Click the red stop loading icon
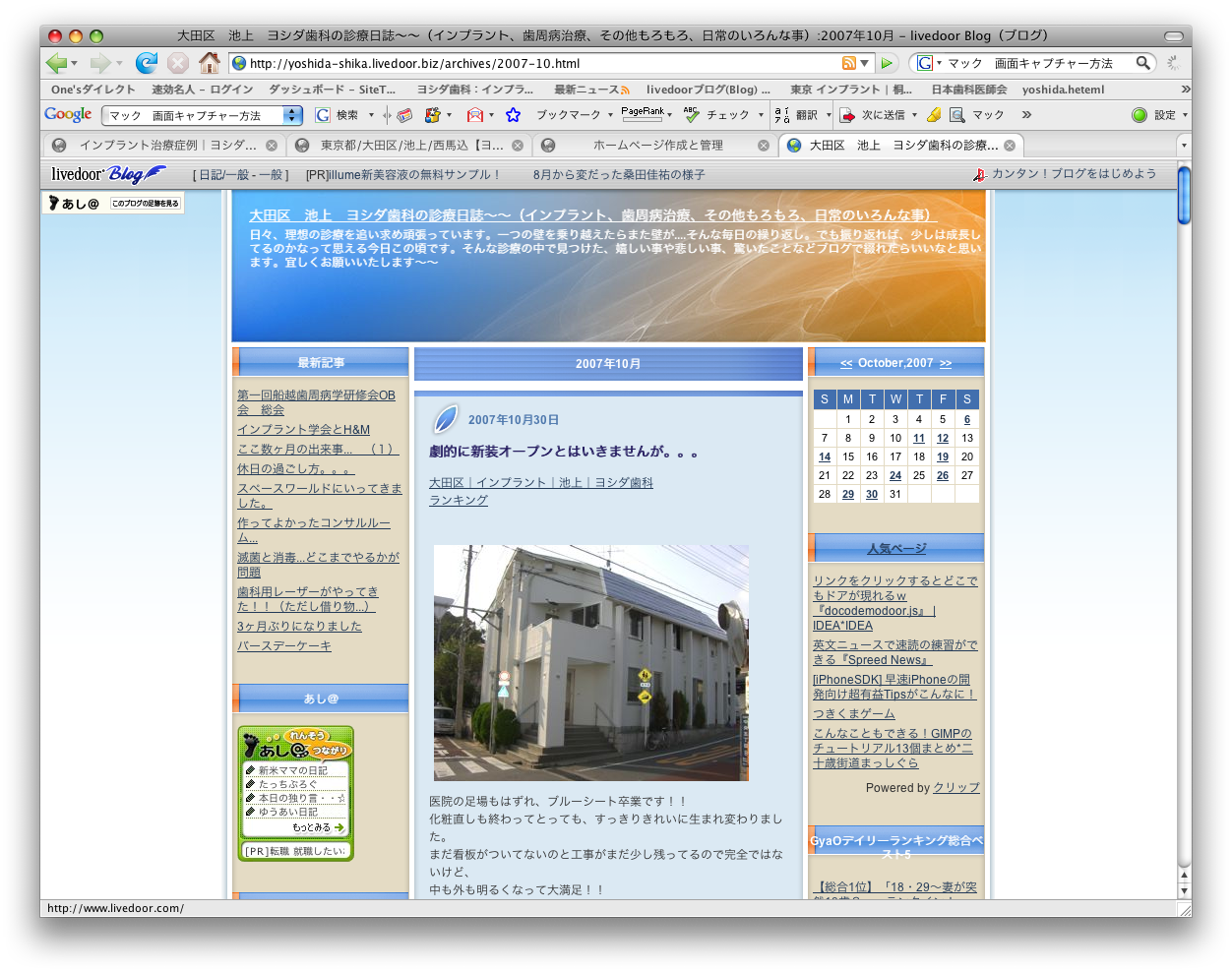The image size is (1232, 972). (x=177, y=63)
